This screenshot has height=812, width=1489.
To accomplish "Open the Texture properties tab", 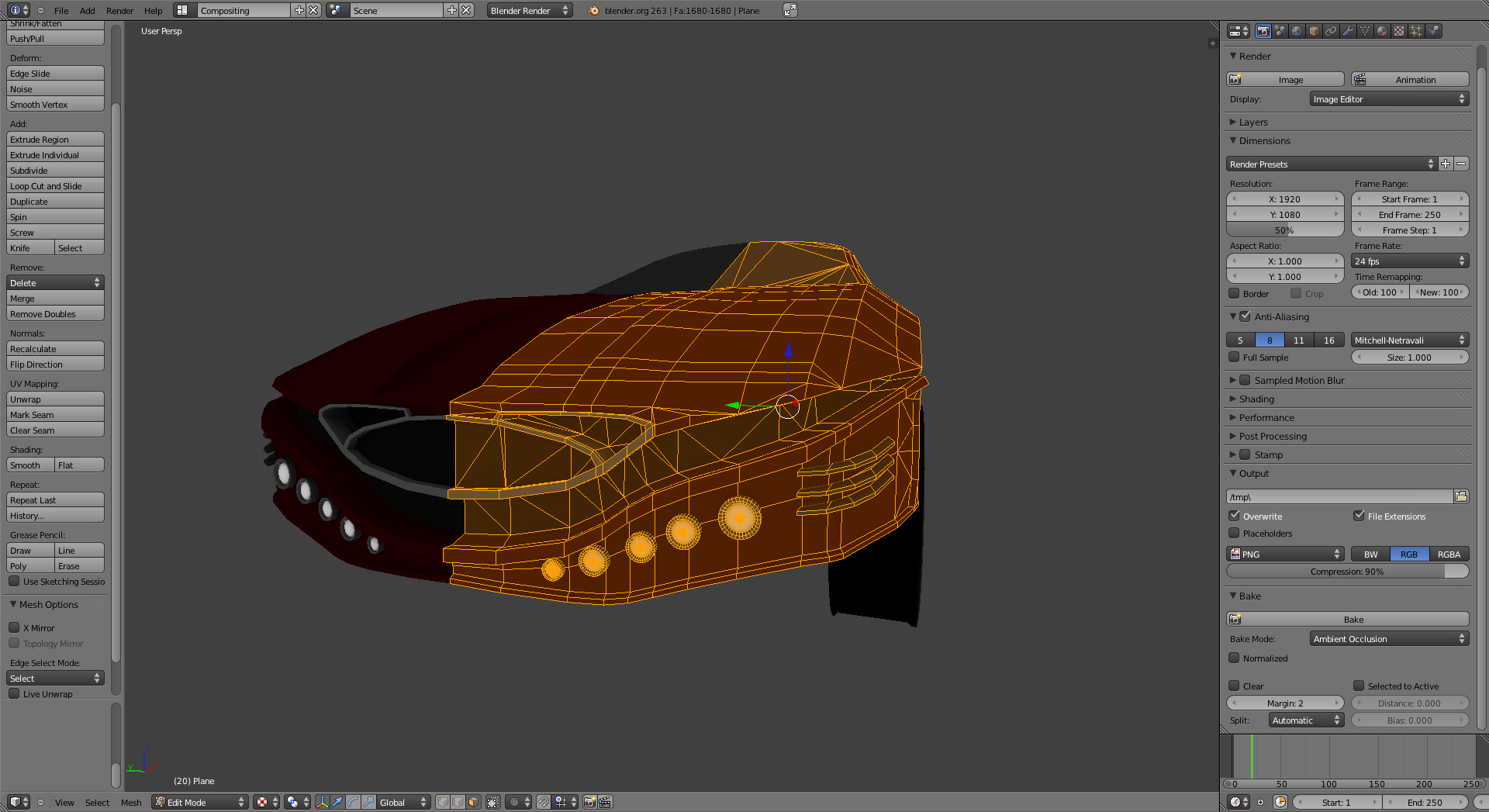I will click(x=1399, y=31).
